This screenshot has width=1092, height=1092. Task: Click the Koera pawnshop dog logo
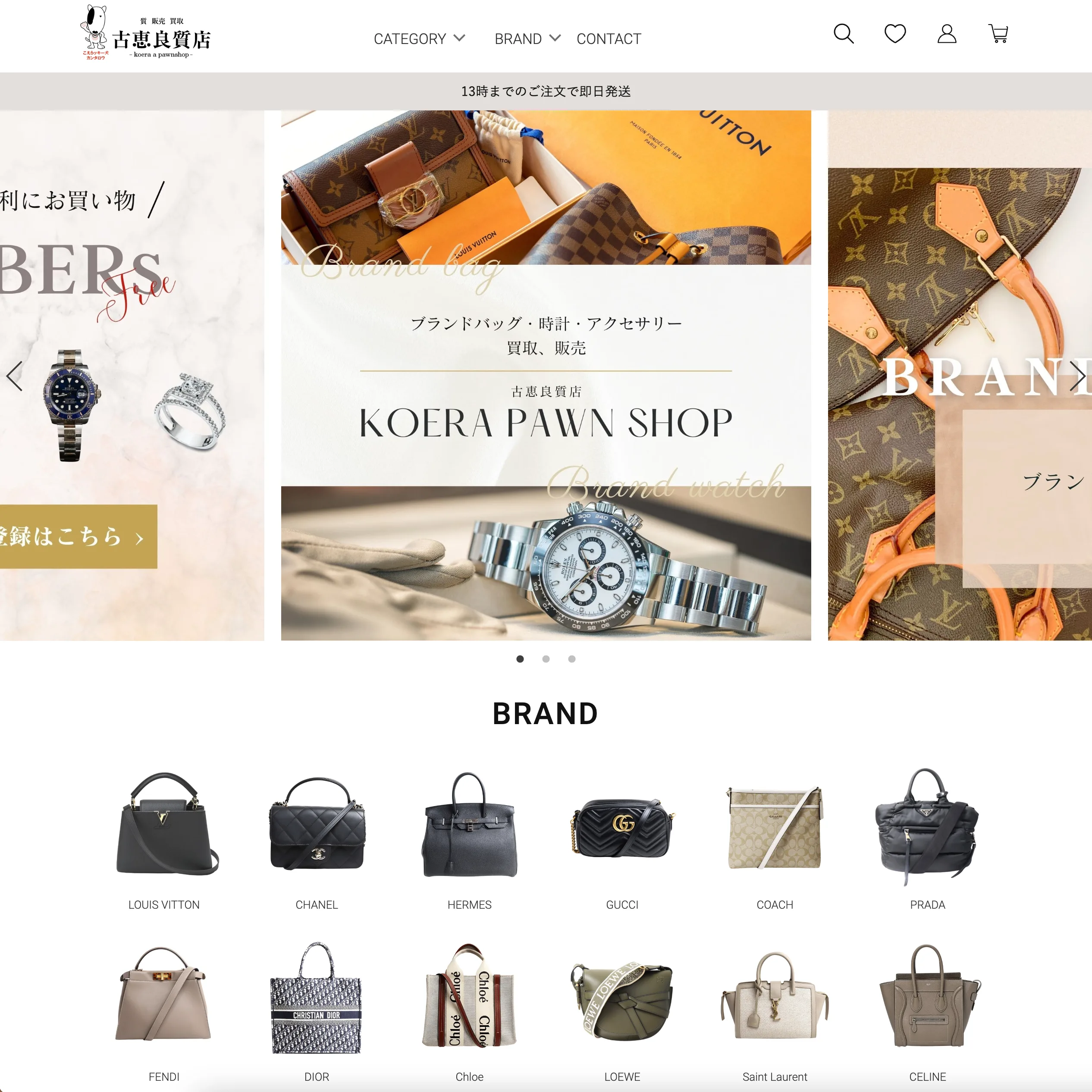(146, 33)
